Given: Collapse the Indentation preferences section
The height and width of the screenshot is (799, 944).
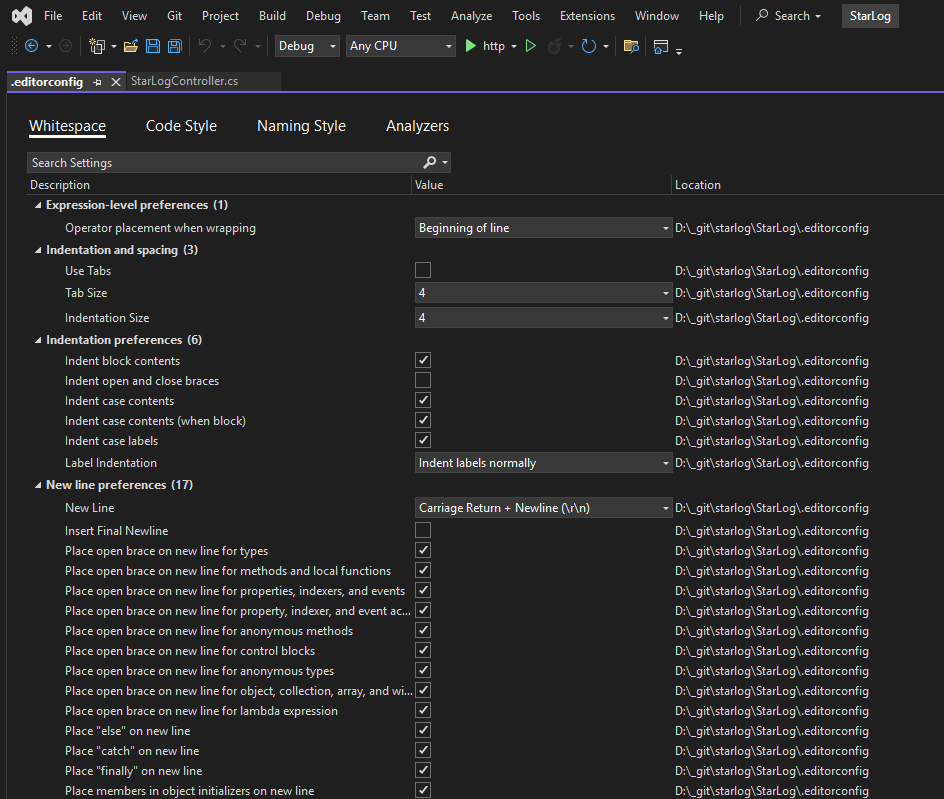Looking at the screenshot, I should tap(37, 340).
